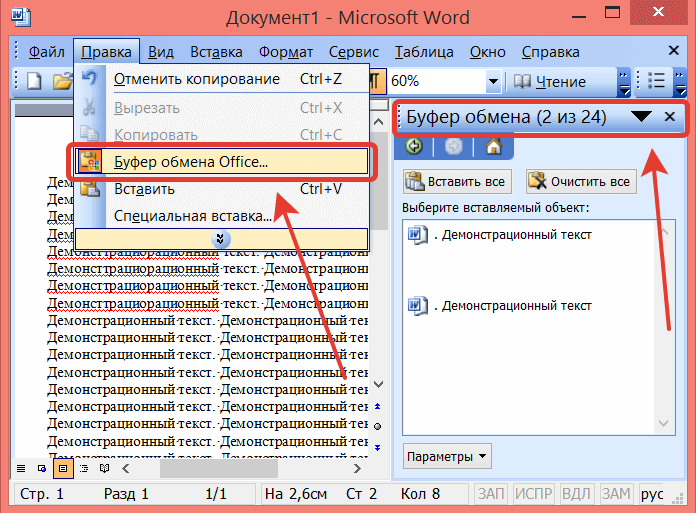Image resolution: width=696 pixels, height=513 pixels.
Task: Toggle the show formatting marks pilcrow icon
Action: click(x=376, y=81)
